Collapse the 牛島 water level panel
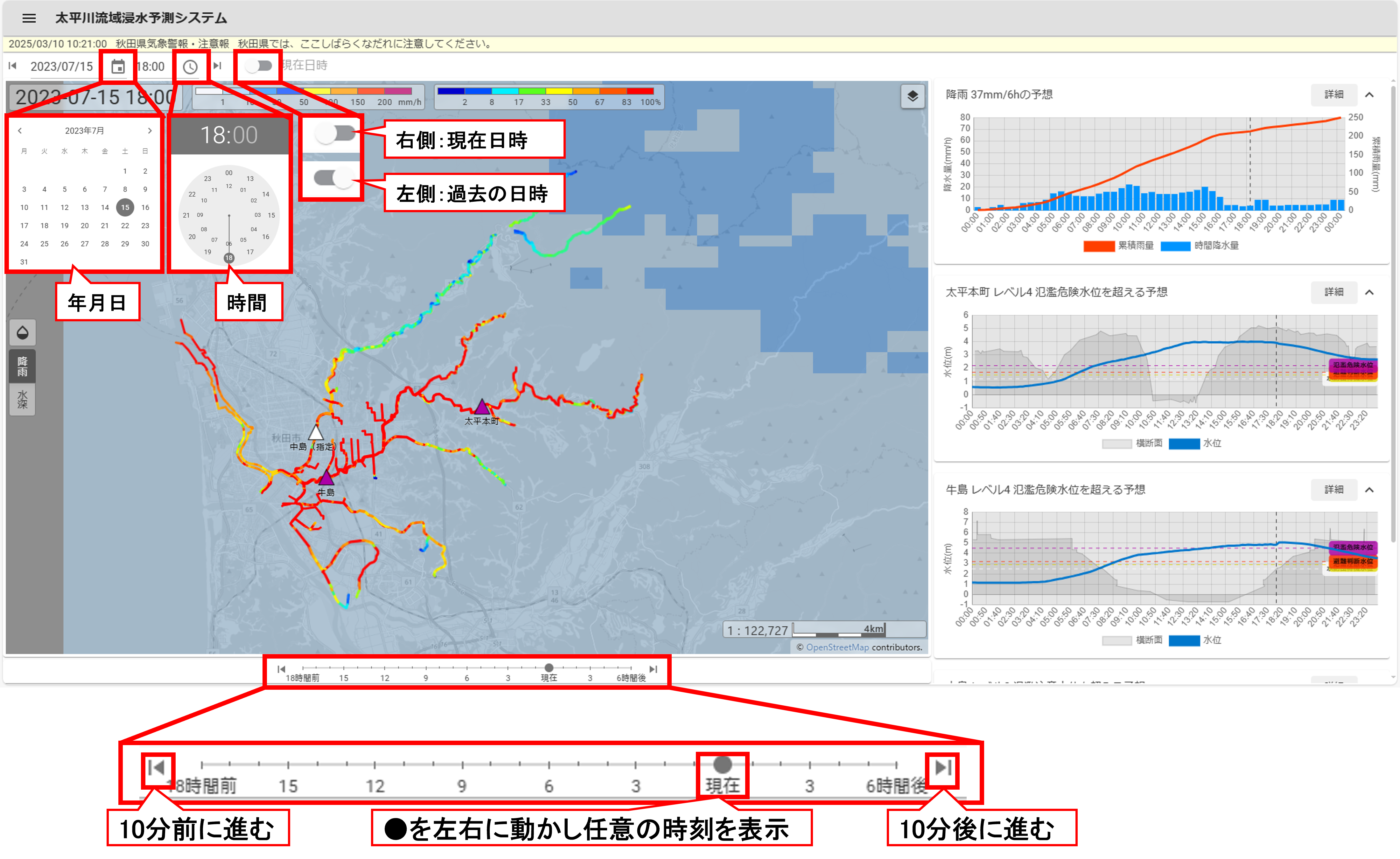This screenshot has height=859, width=1400. pos(1369,490)
